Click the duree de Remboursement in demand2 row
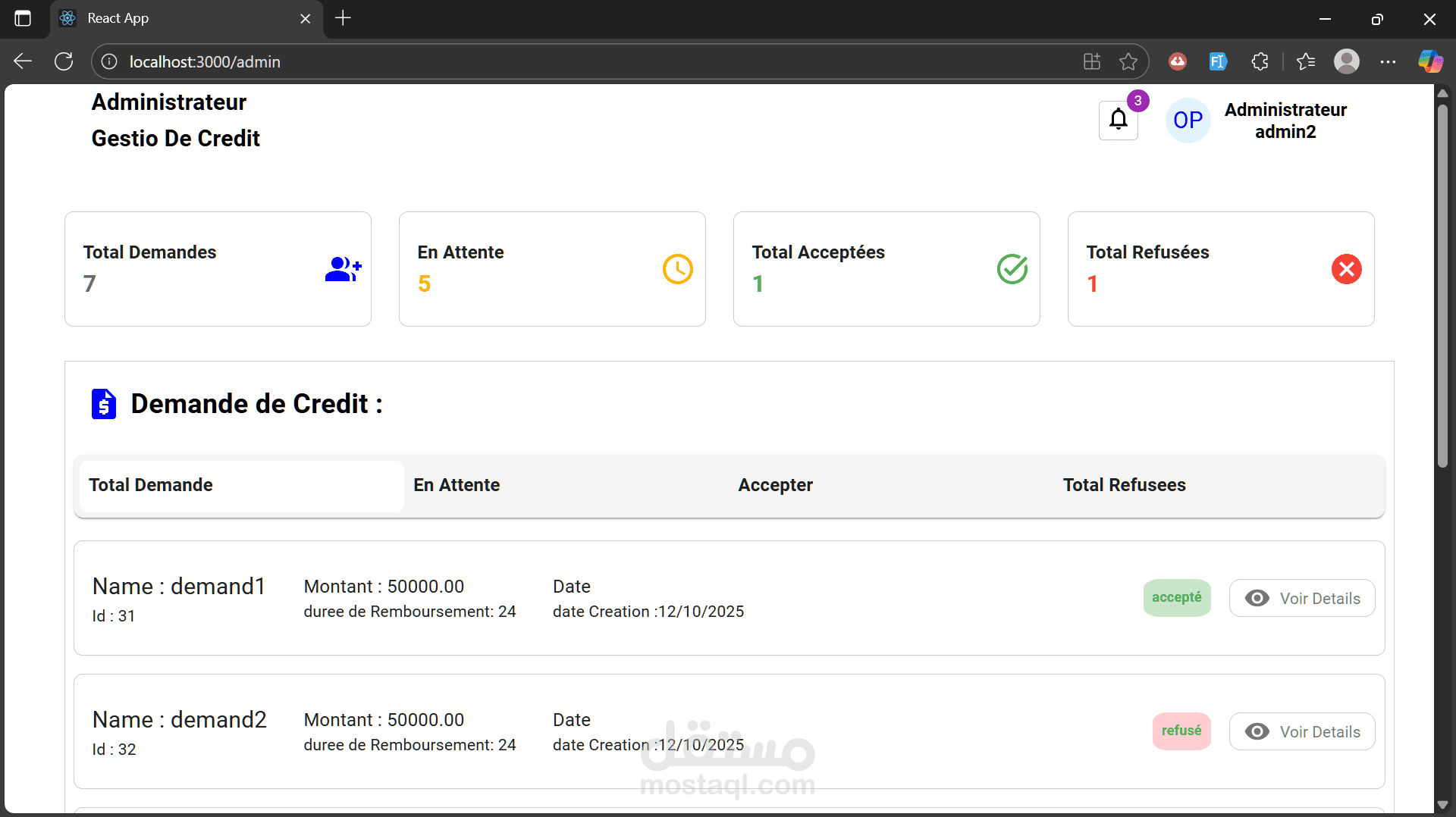 tap(410, 745)
